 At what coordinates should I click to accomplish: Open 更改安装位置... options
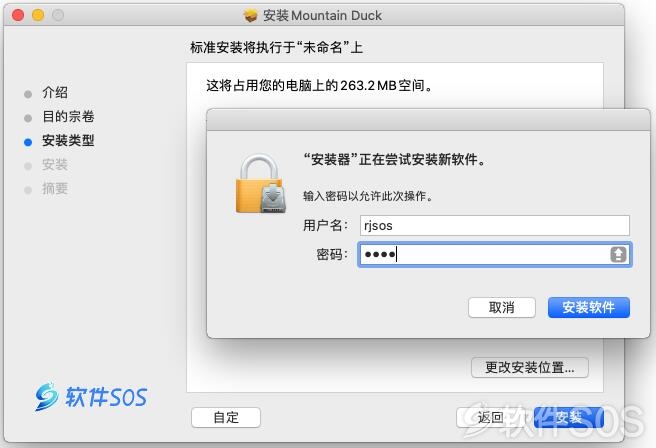tap(530, 368)
